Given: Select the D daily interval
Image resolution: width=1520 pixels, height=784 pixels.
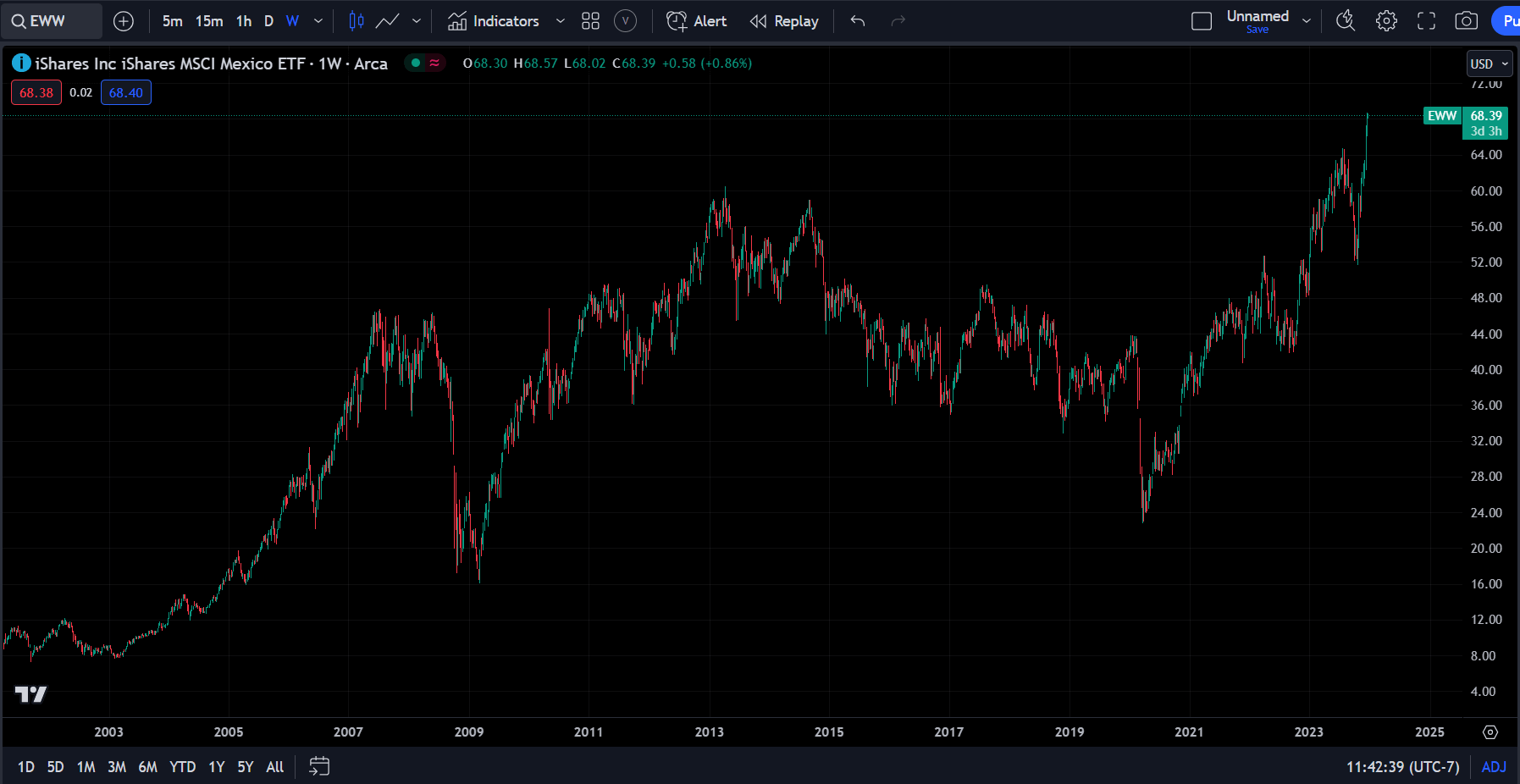Looking at the screenshot, I should [268, 21].
